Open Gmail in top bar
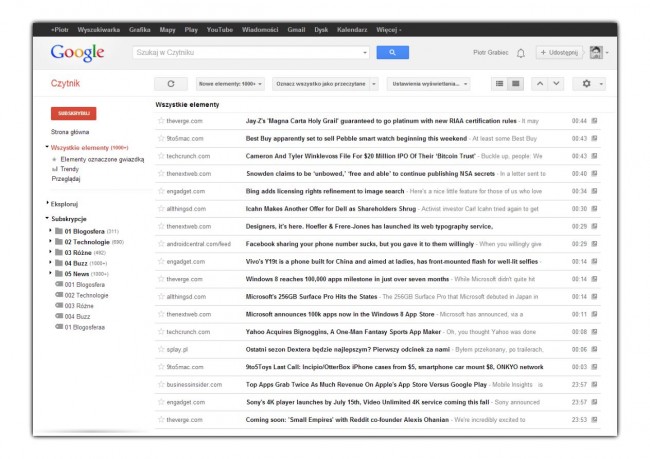Viewport: 650px width, 459px height. pyautogui.click(x=296, y=30)
